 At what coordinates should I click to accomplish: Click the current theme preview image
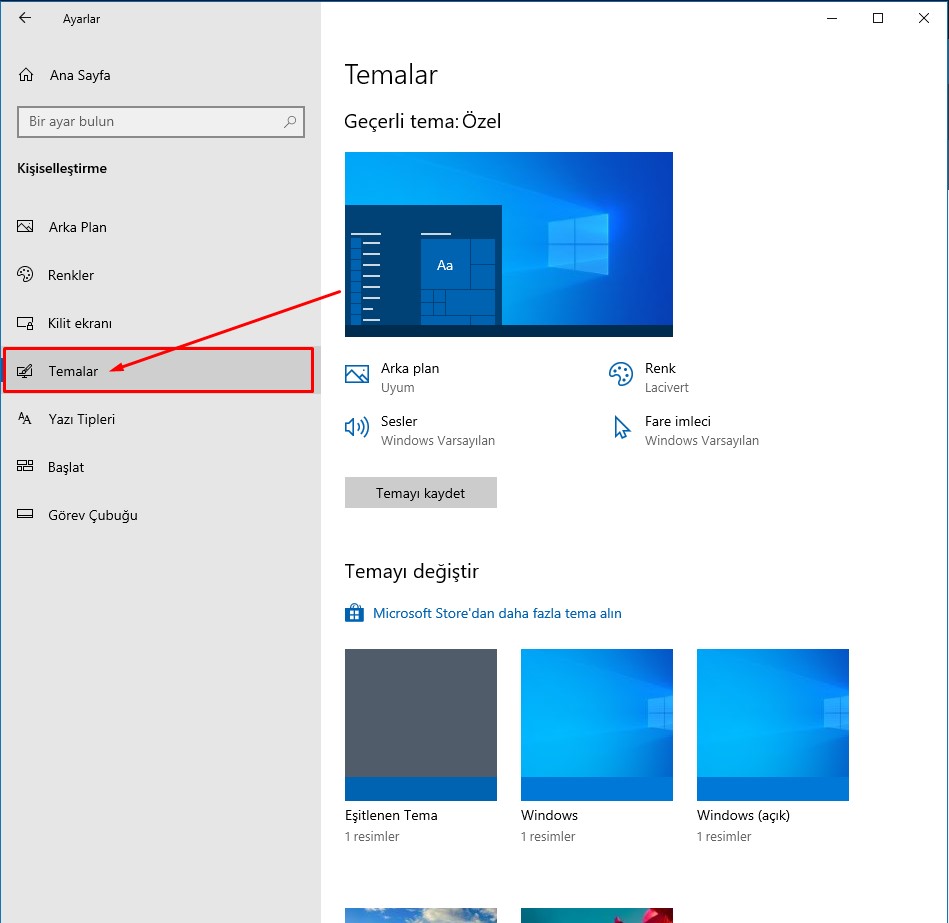pos(509,245)
